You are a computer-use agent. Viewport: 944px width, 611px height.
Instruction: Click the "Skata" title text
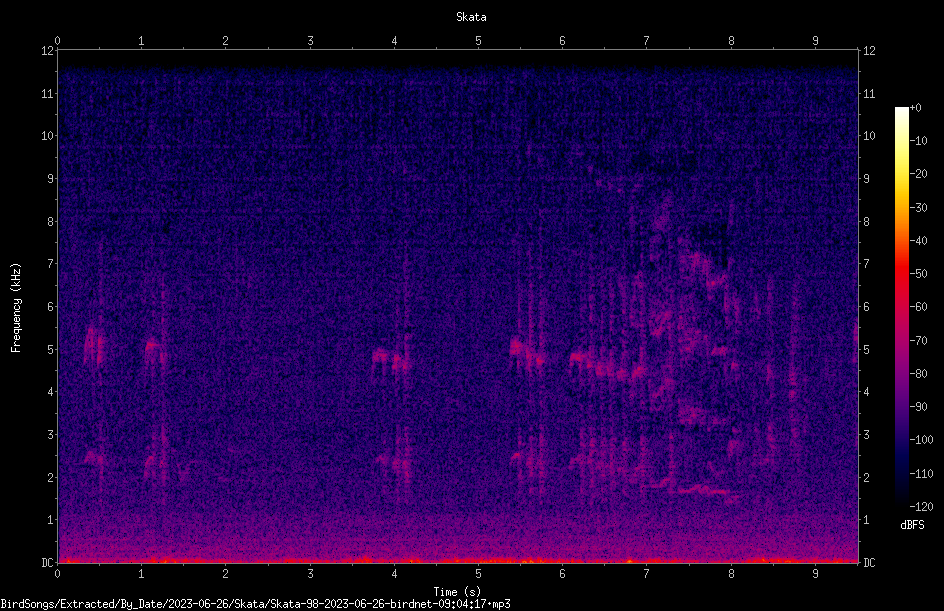pos(471,17)
